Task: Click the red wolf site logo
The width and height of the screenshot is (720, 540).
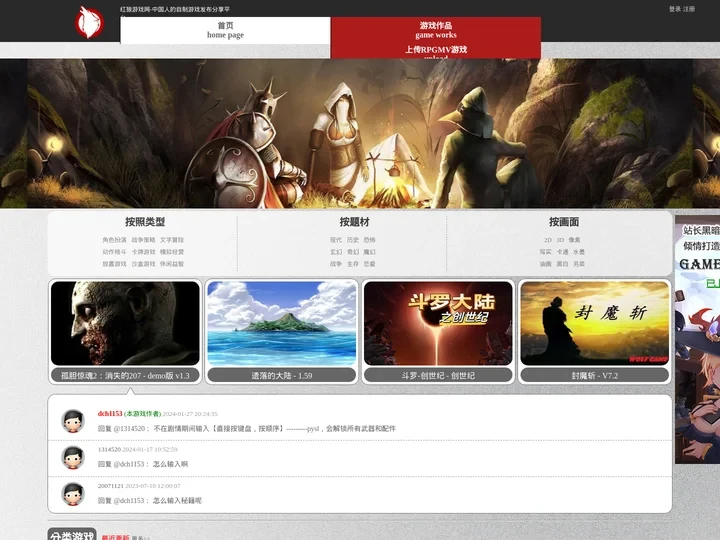Action: (90, 22)
